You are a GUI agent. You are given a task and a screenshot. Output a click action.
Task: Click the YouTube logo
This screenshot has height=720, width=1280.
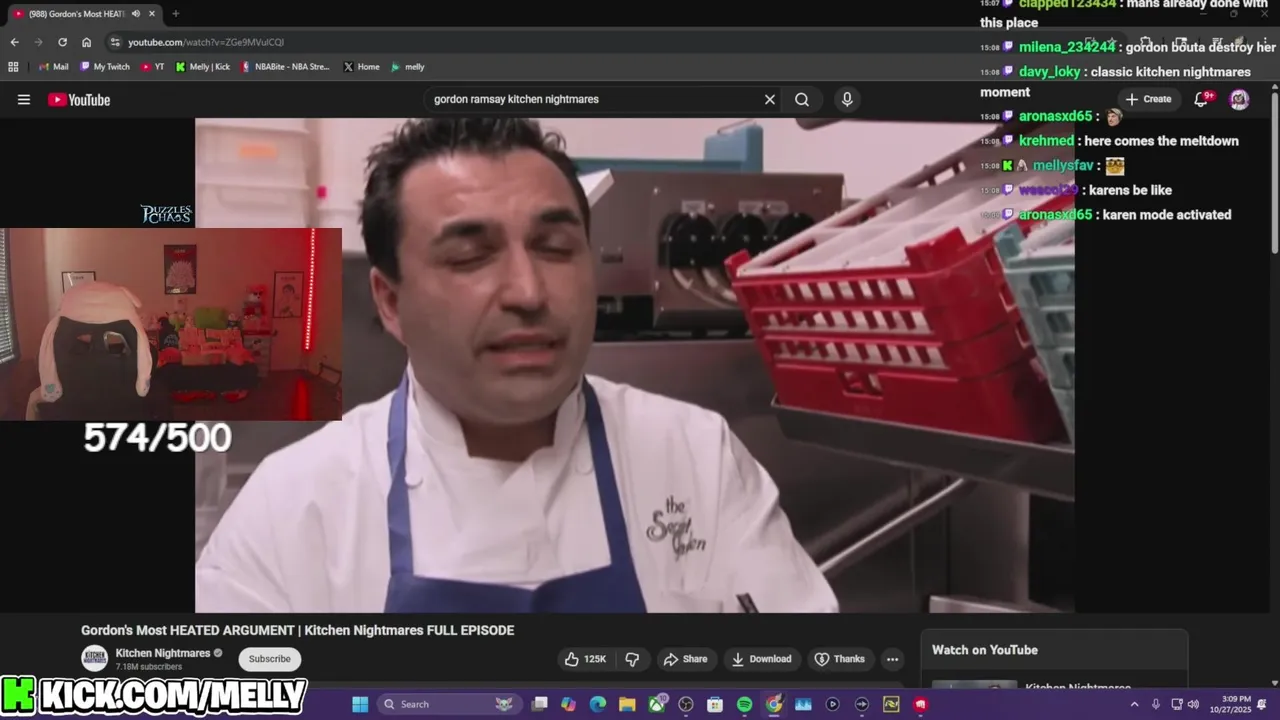click(x=79, y=99)
